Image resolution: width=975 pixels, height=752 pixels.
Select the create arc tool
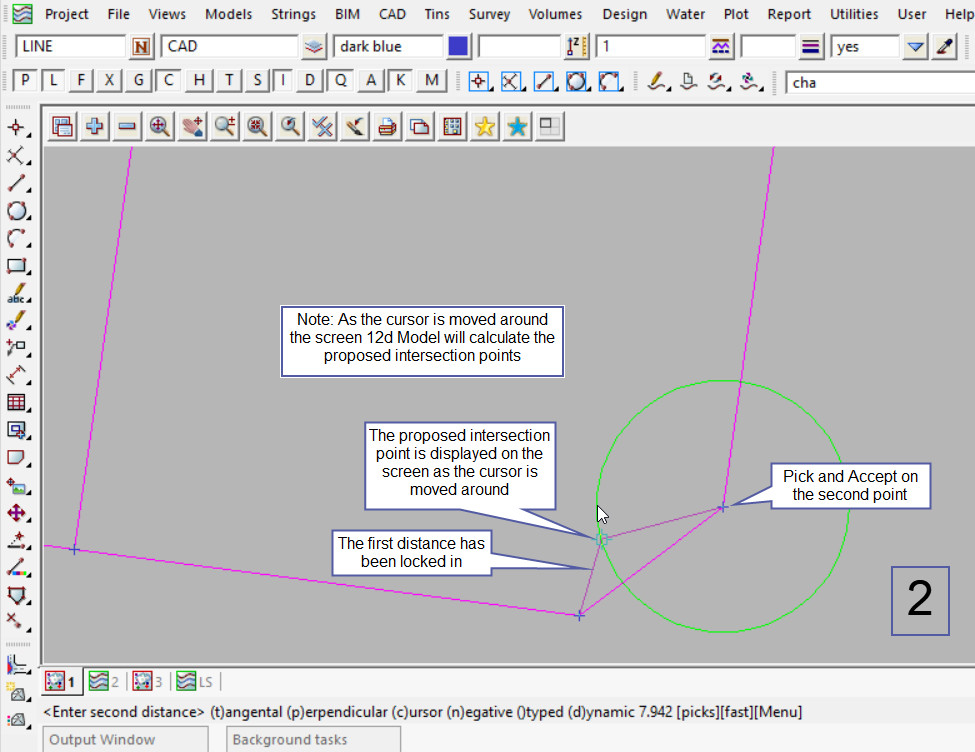coord(16,239)
